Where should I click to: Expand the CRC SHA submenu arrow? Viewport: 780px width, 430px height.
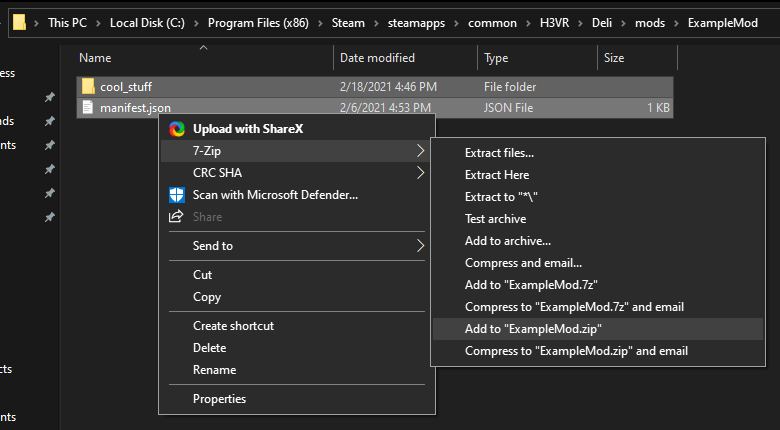pos(420,173)
